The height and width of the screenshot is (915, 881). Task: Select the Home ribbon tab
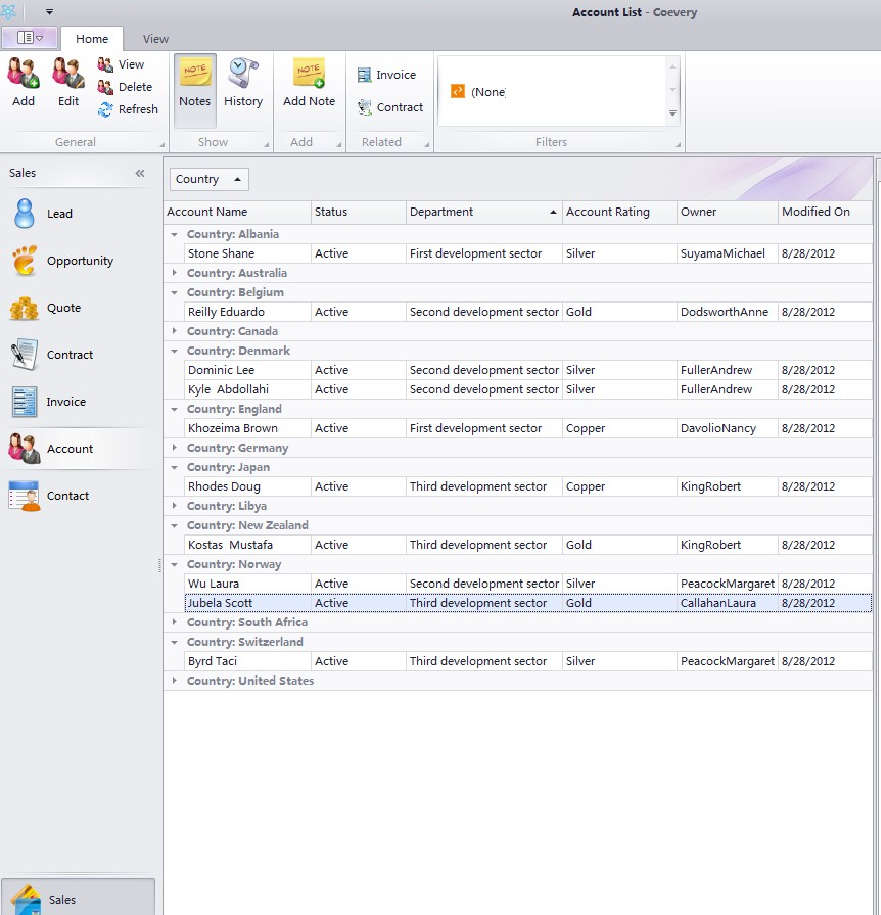(x=92, y=39)
